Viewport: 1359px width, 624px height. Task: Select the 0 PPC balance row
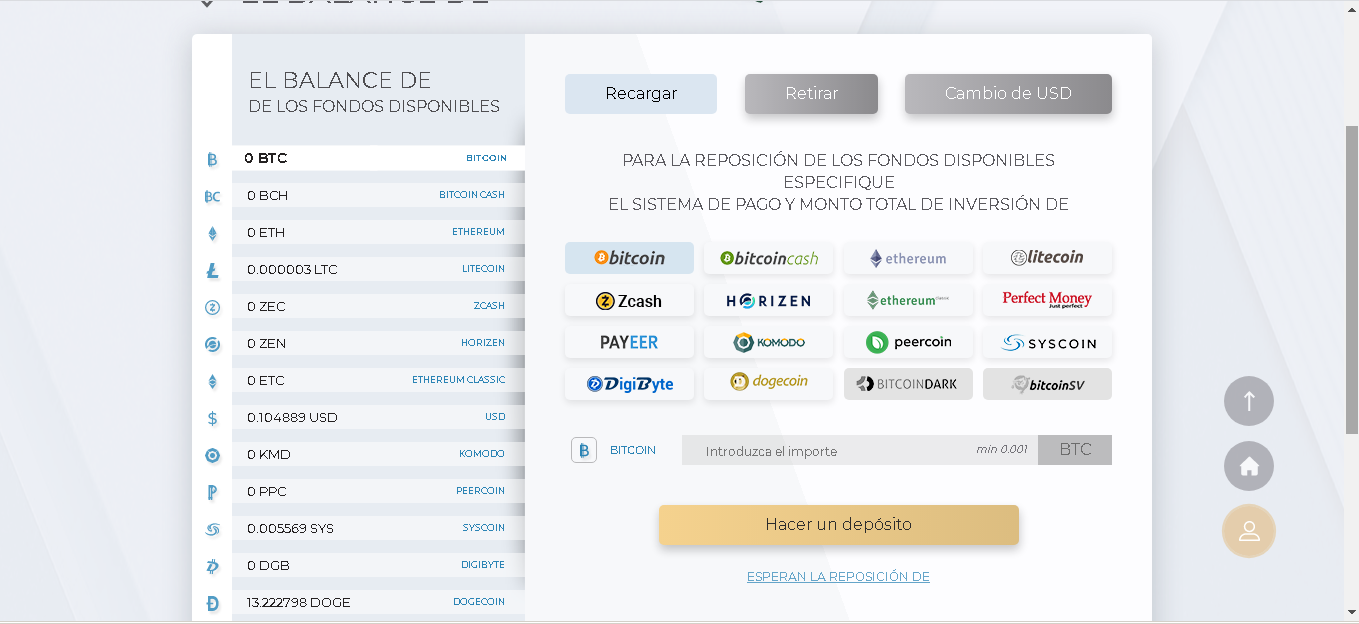click(x=378, y=491)
